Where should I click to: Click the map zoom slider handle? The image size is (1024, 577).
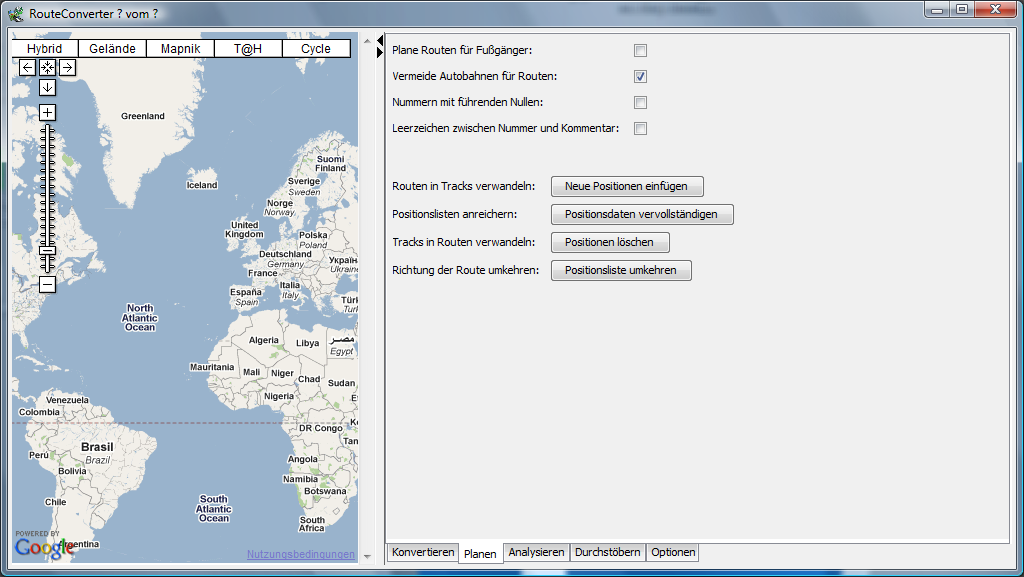tap(47, 251)
